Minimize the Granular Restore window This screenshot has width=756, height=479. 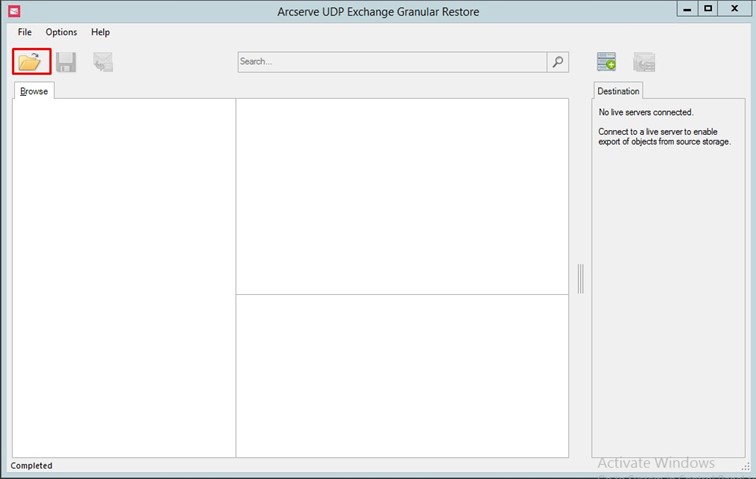687,9
